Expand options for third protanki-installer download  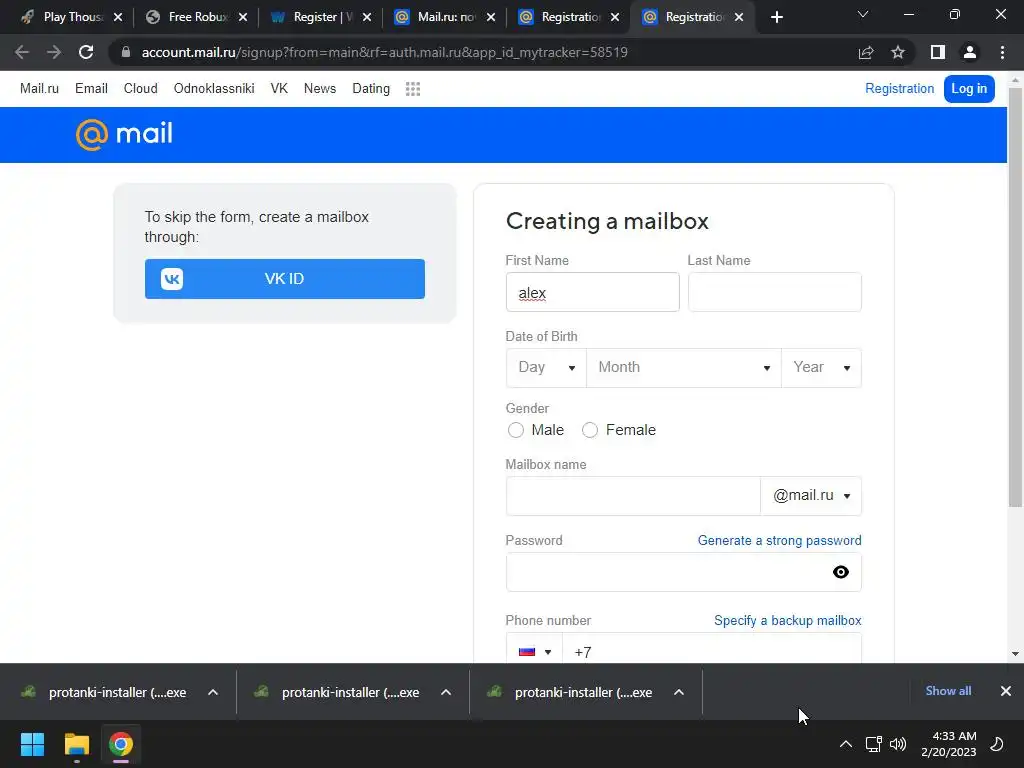(x=679, y=692)
